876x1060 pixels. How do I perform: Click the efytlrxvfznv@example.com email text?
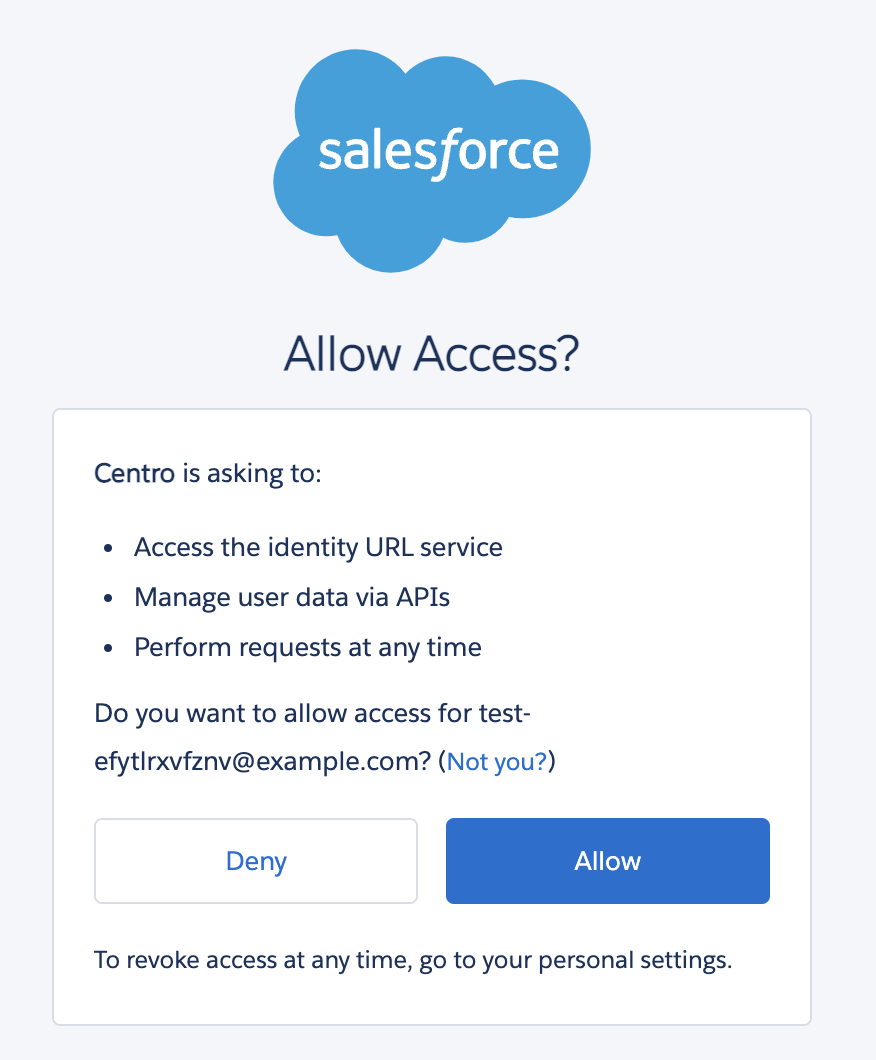[263, 762]
